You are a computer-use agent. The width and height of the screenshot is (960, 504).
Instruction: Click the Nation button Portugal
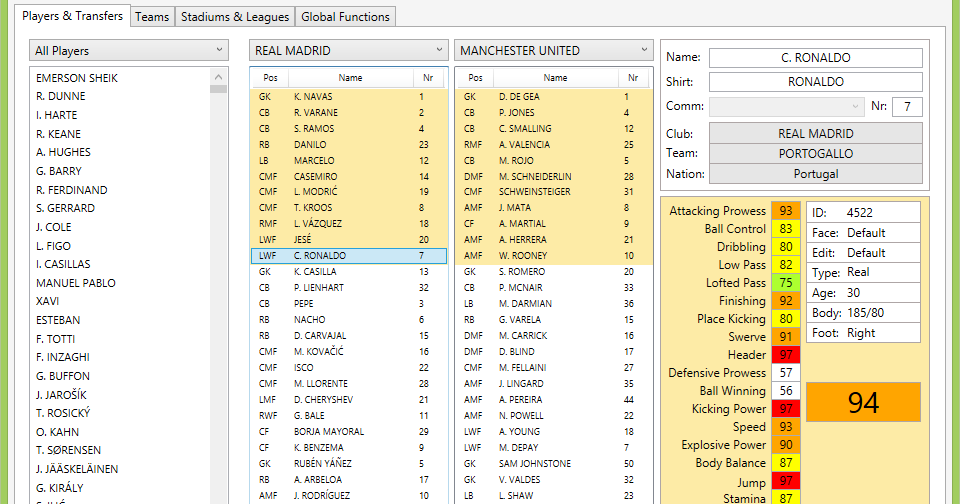pyautogui.click(x=816, y=173)
